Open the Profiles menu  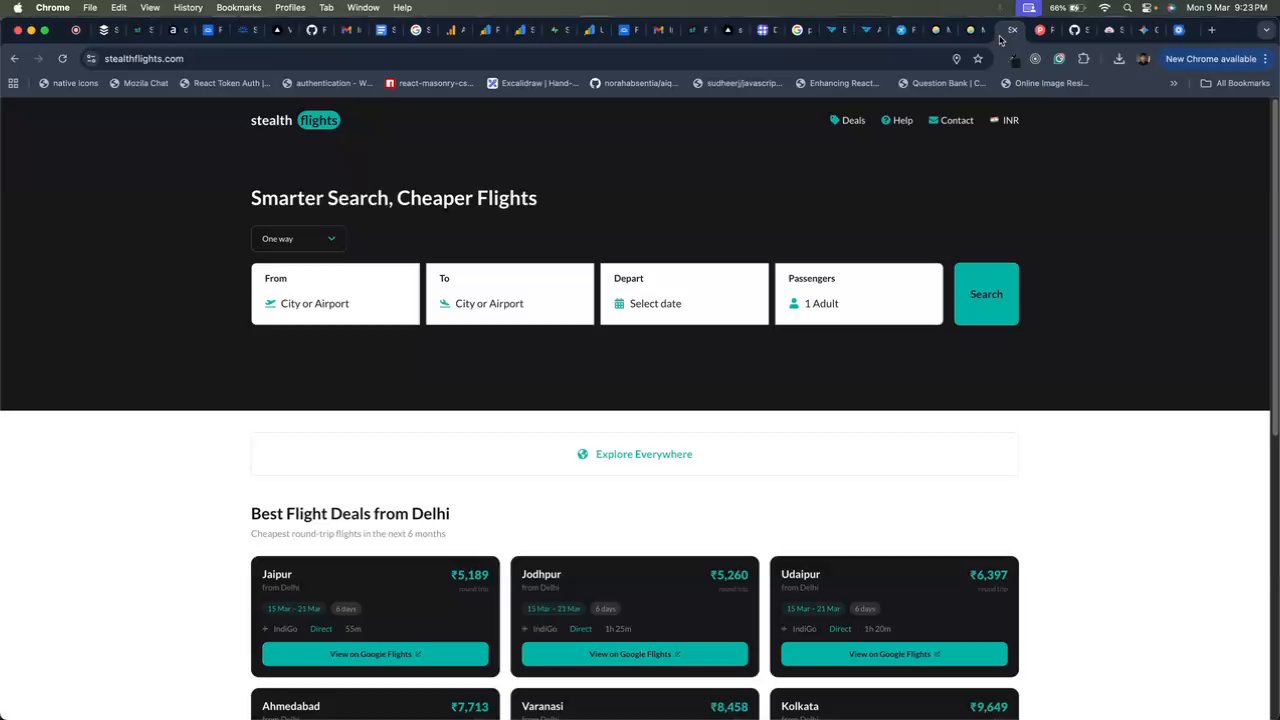(x=290, y=7)
